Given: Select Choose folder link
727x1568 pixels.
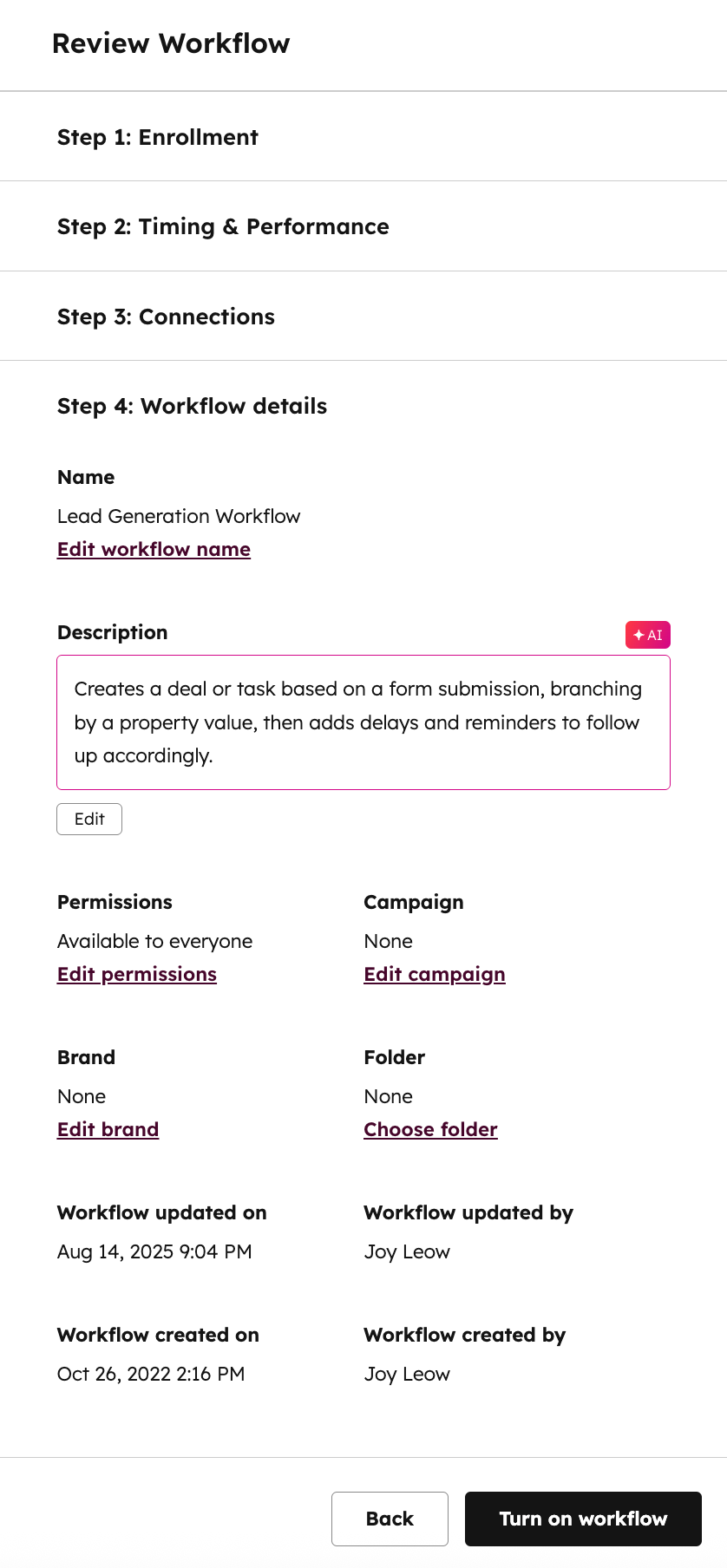Looking at the screenshot, I should coord(430,1129).
